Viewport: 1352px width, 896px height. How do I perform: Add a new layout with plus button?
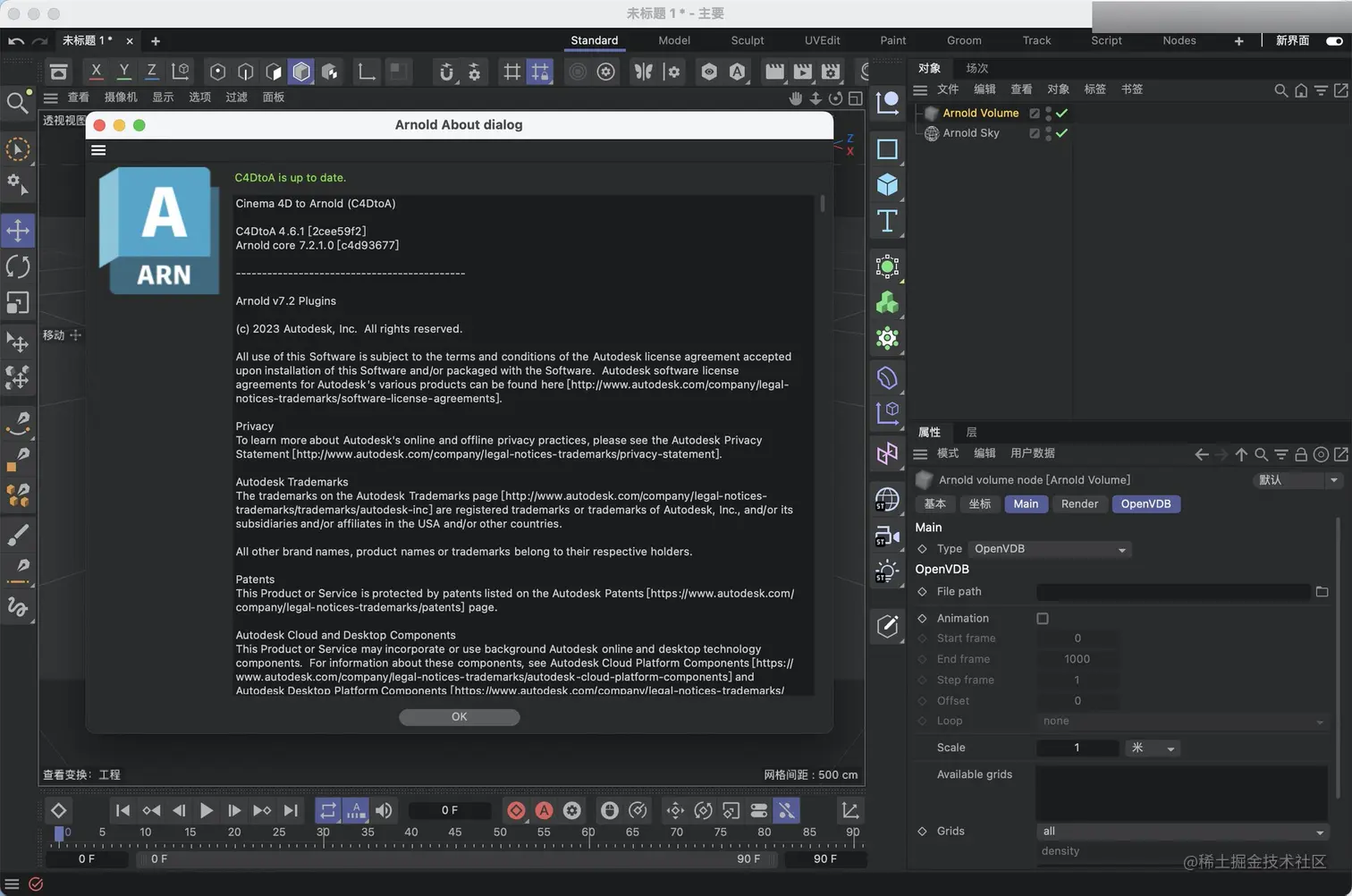tap(1238, 41)
